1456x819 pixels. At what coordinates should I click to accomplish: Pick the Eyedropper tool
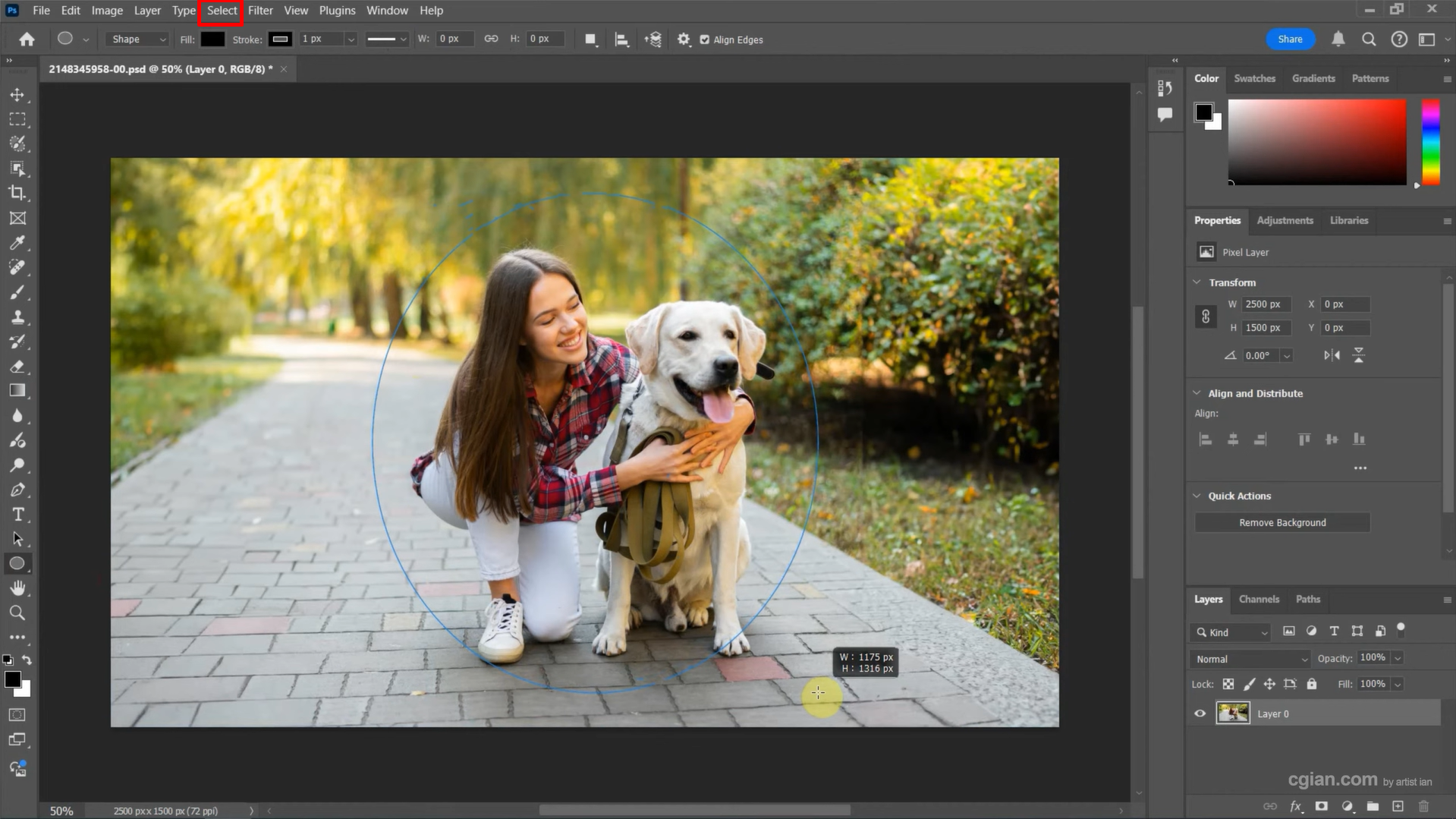[18, 242]
